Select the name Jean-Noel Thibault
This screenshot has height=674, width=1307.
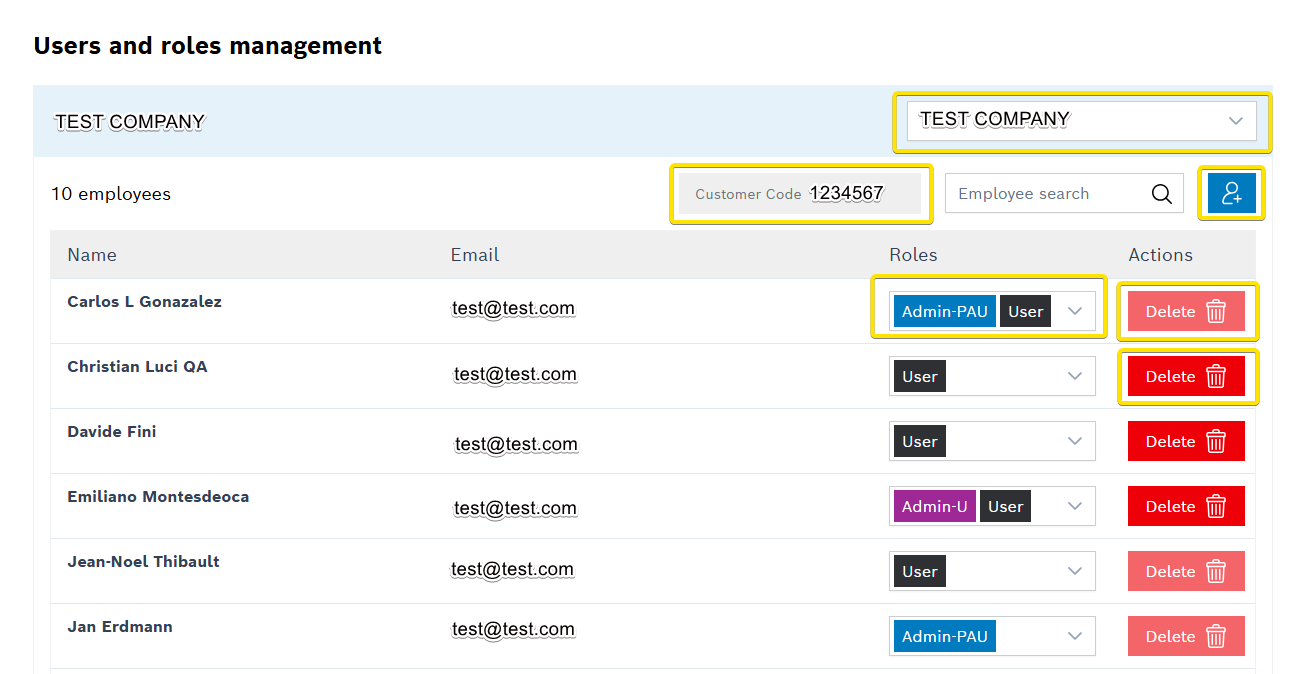click(143, 562)
